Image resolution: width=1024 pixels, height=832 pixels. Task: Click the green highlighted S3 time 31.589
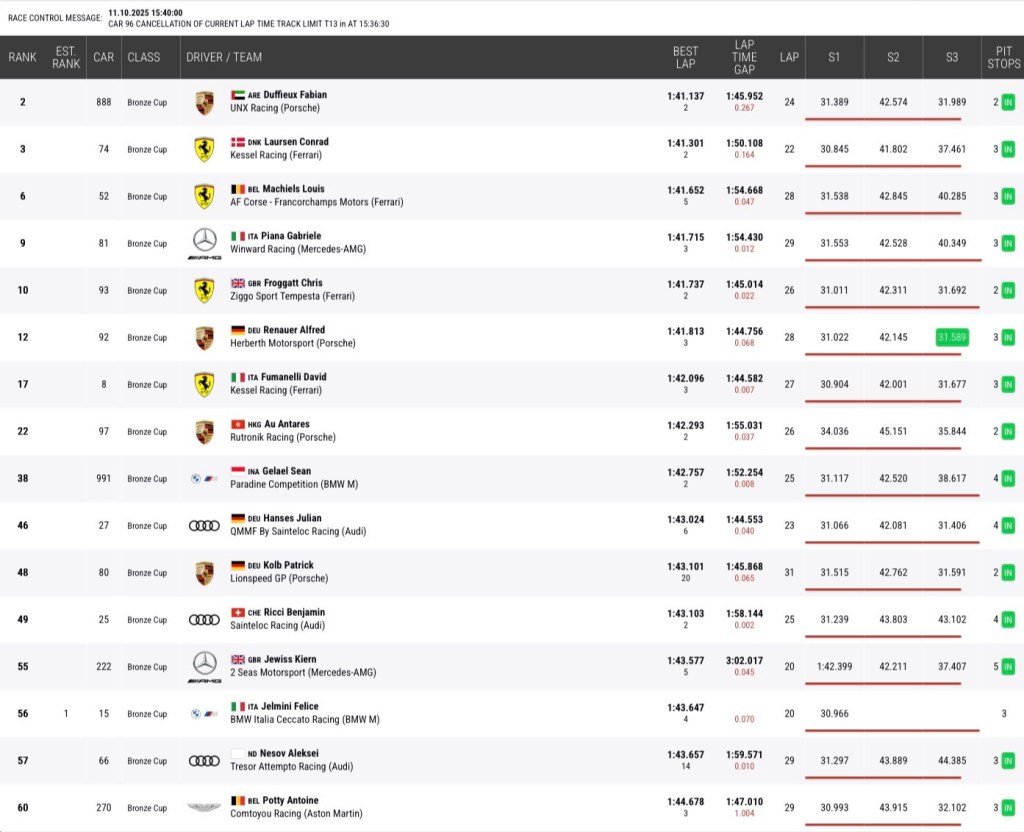(x=952, y=338)
